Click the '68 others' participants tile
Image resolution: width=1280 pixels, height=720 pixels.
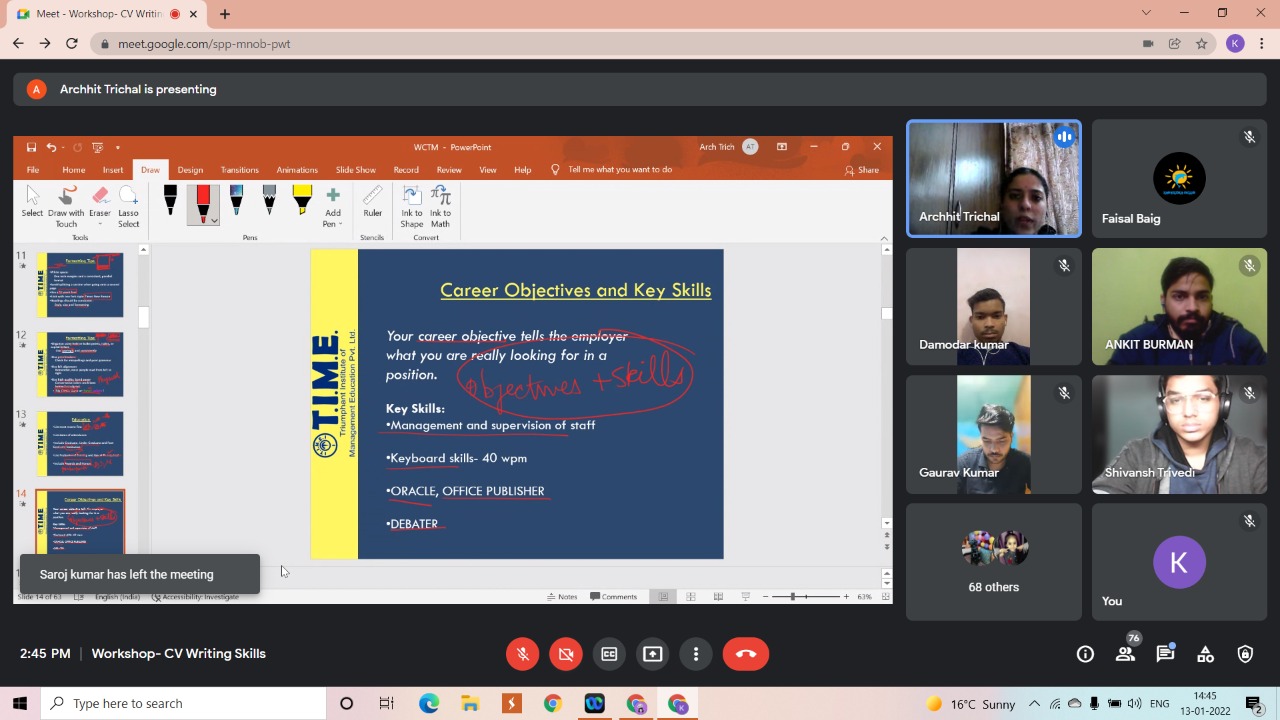tap(993, 562)
